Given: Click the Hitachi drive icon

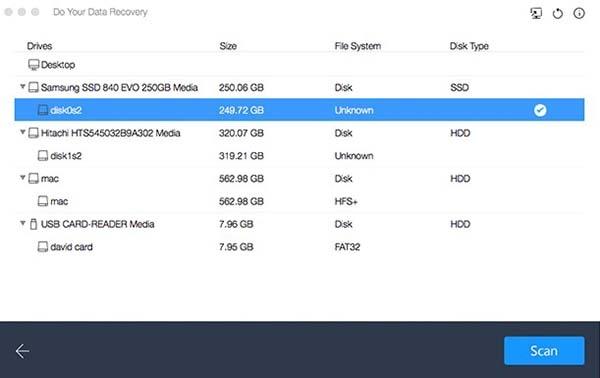Looking at the screenshot, I should [33, 133].
